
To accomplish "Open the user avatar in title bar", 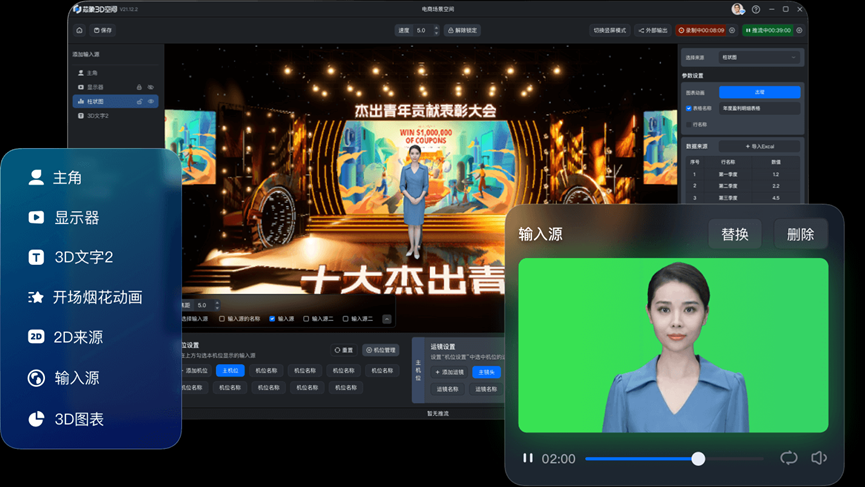I will click(x=738, y=9).
